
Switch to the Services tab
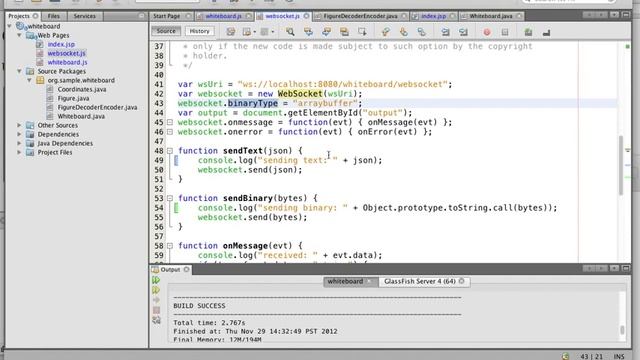tap(84, 16)
